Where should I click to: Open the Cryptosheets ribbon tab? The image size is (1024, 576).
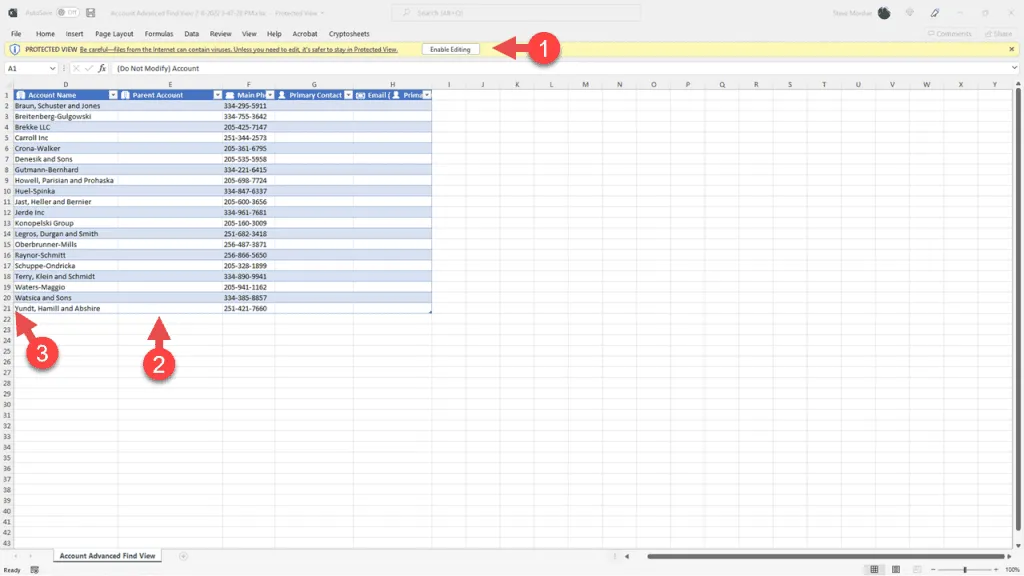pyautogui.click(x=348, y=33)
